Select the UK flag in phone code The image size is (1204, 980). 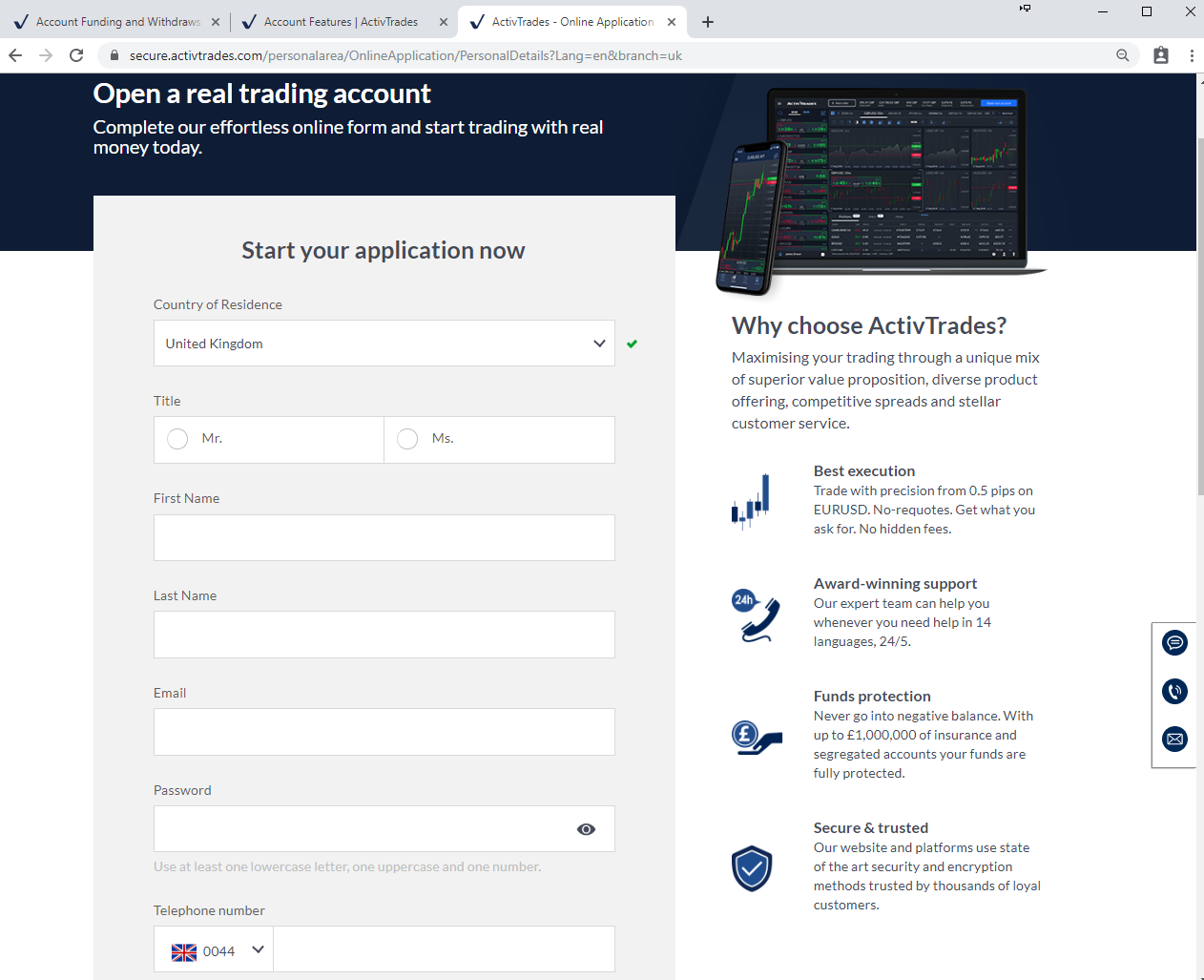point(184,951)
